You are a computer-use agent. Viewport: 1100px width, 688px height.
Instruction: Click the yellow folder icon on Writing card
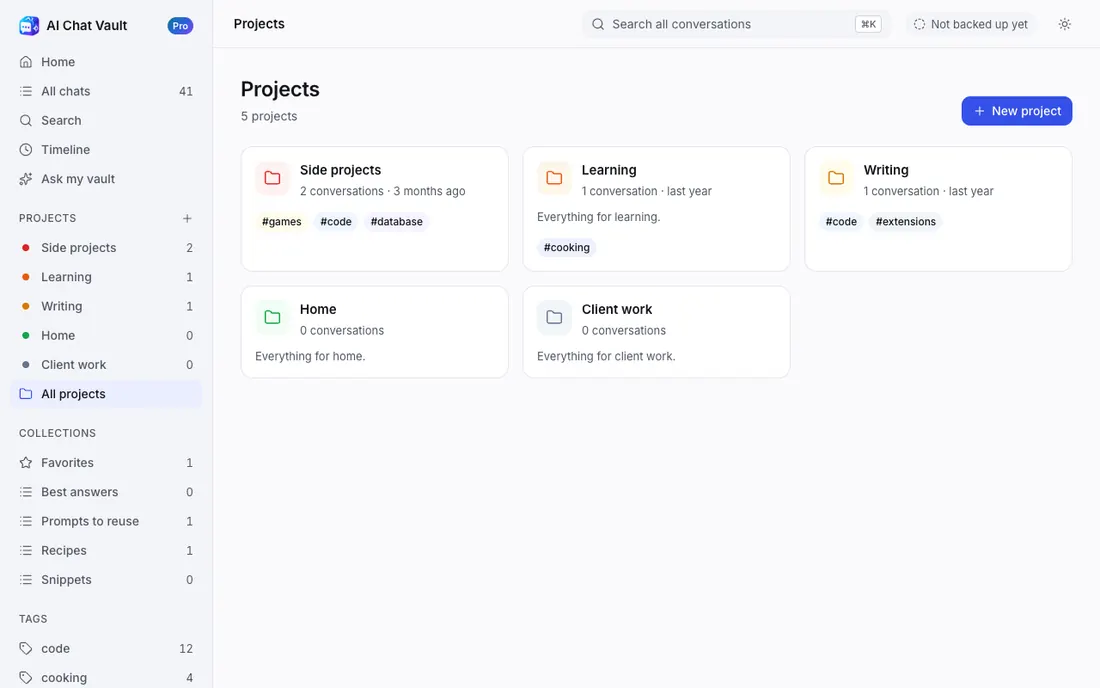836,178
